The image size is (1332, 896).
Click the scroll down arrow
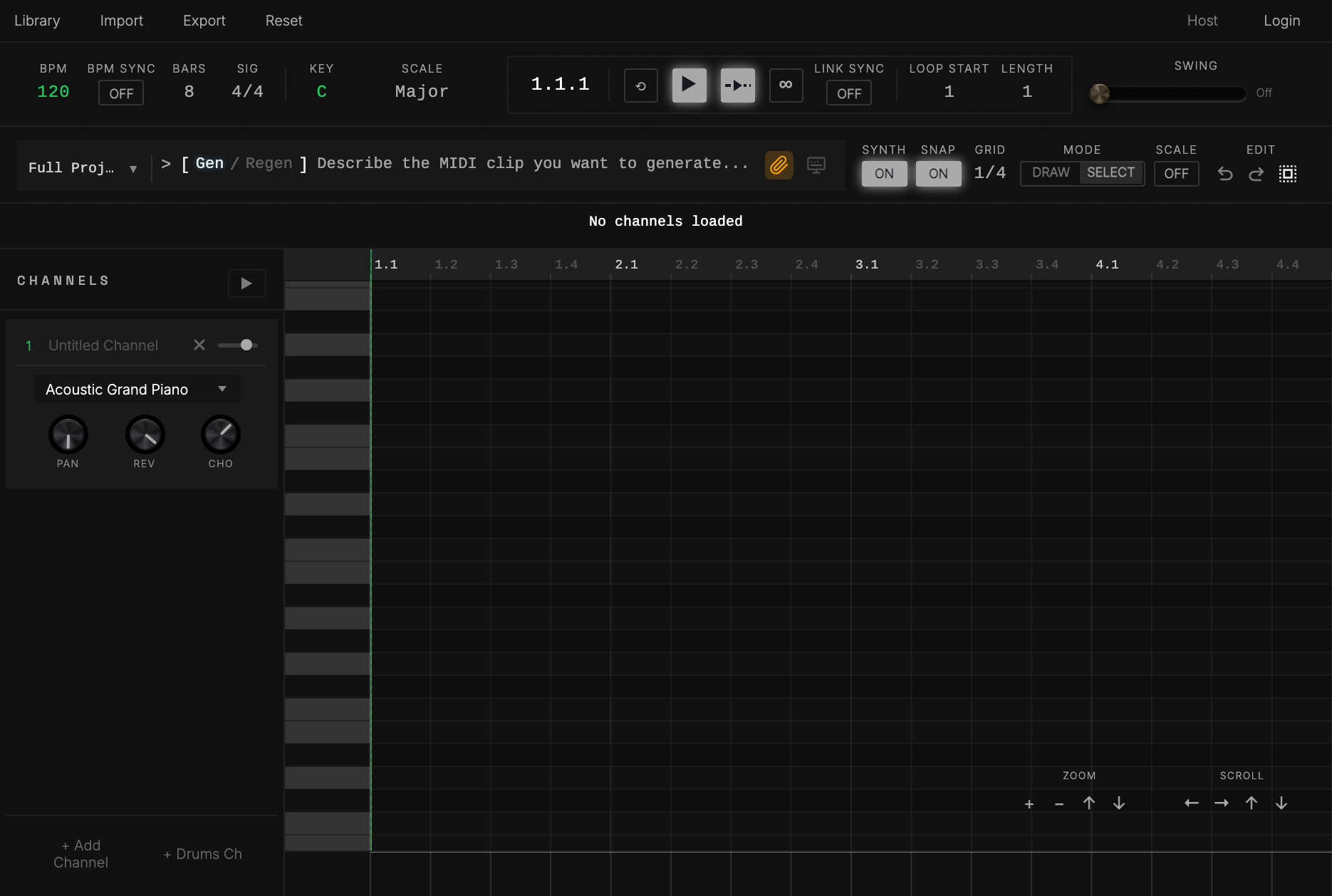1281,803
